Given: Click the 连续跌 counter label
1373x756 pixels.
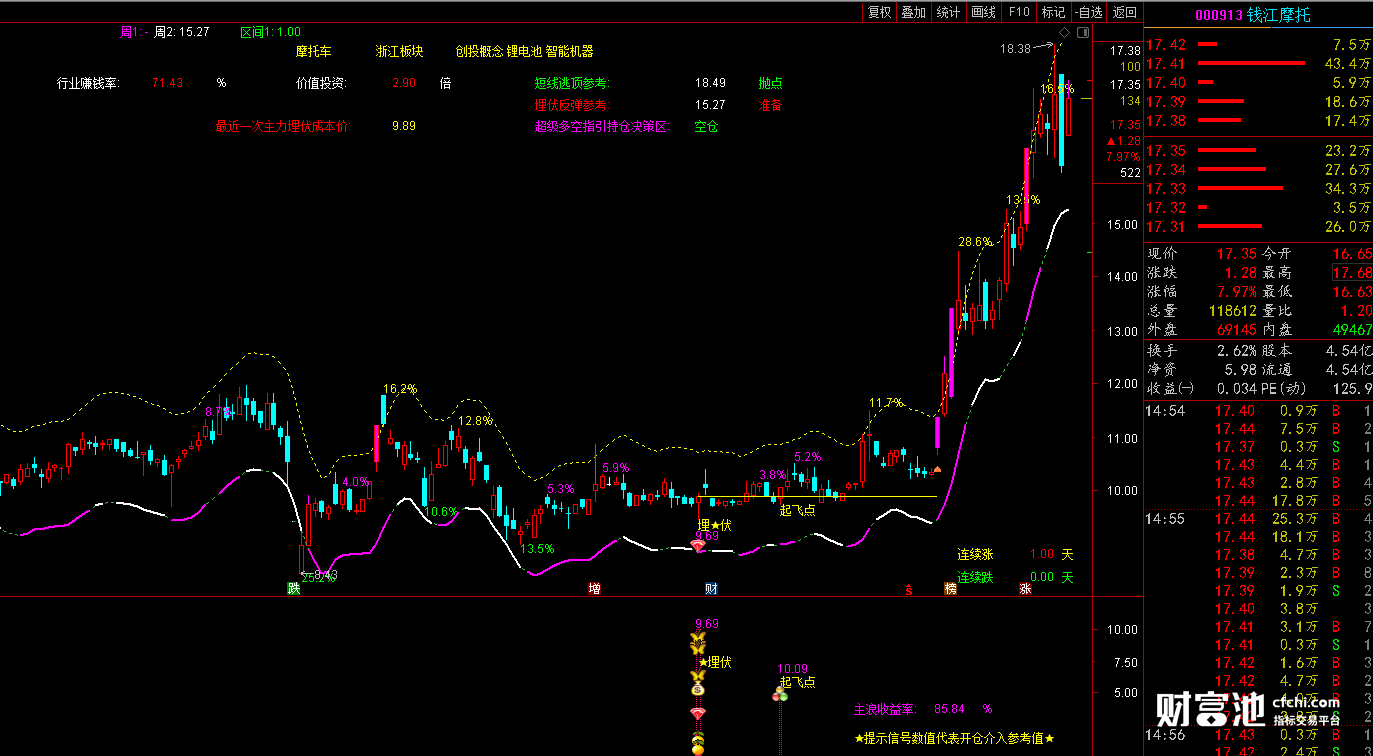Looking at the screenshot, I should (975, 577).
